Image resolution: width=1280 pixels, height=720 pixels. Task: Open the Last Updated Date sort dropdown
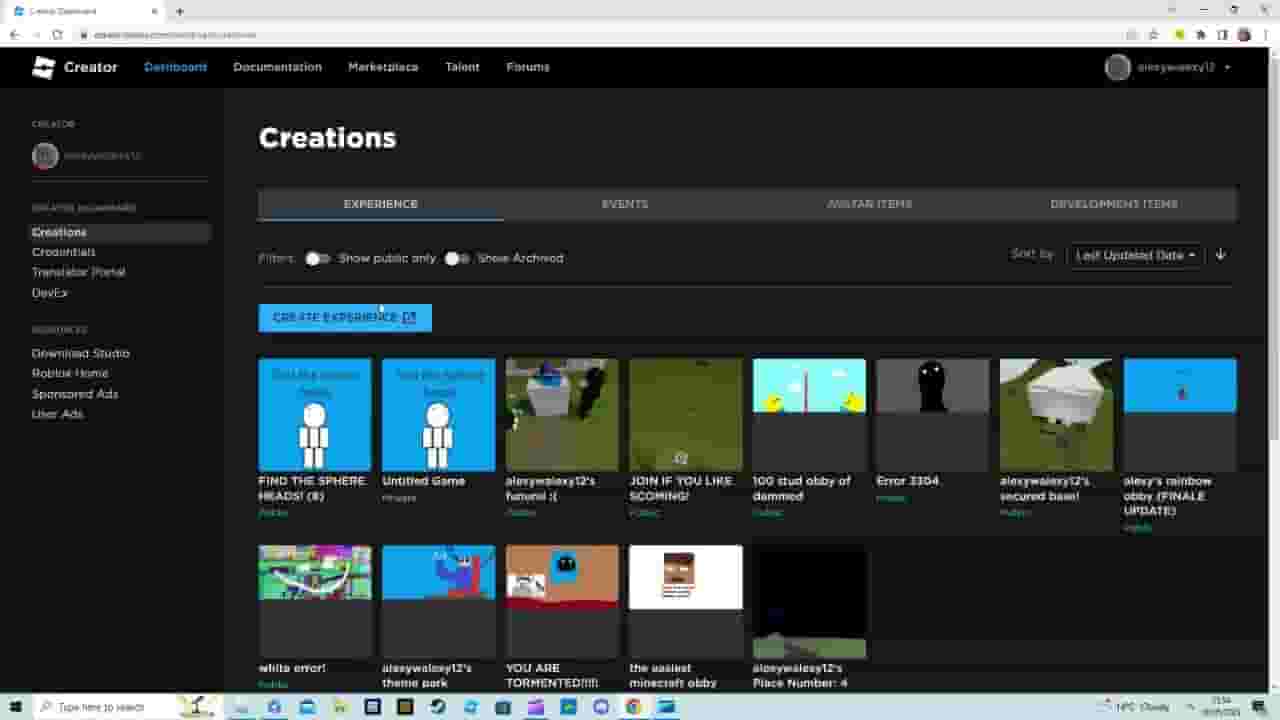pyautogui.click(x=1136, y=255)
